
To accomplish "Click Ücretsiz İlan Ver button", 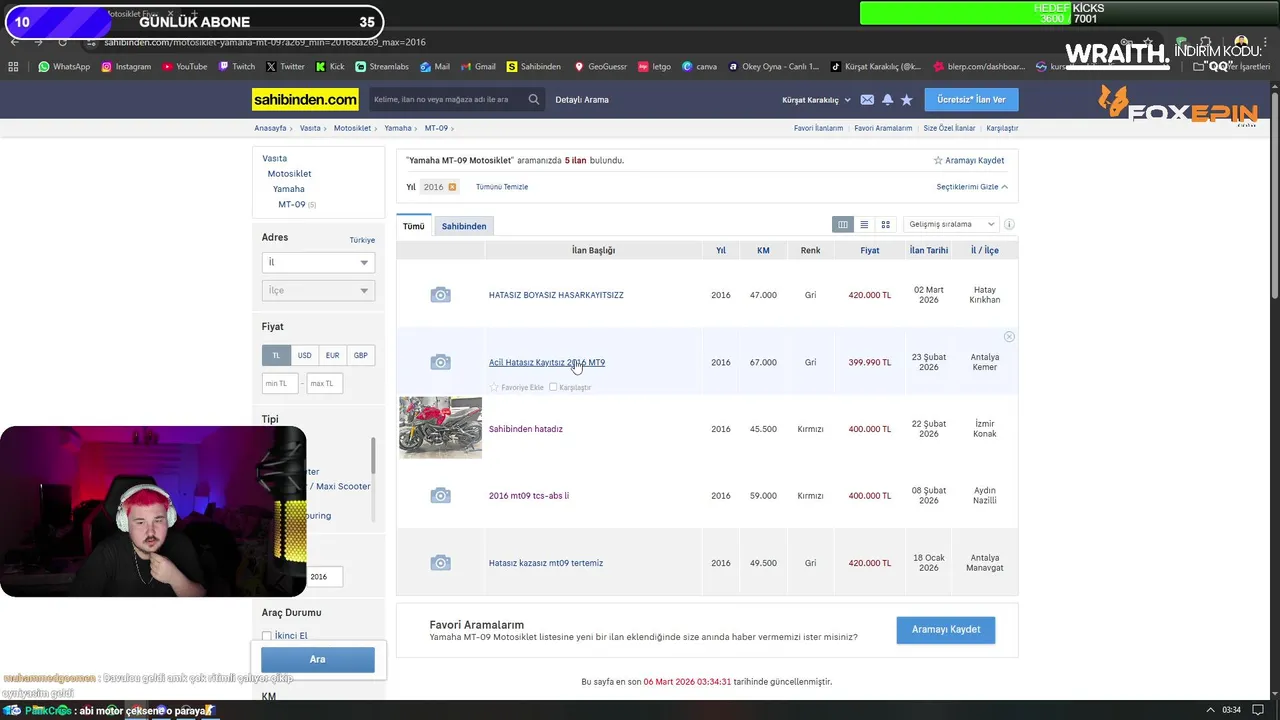I will coord(971,100).
